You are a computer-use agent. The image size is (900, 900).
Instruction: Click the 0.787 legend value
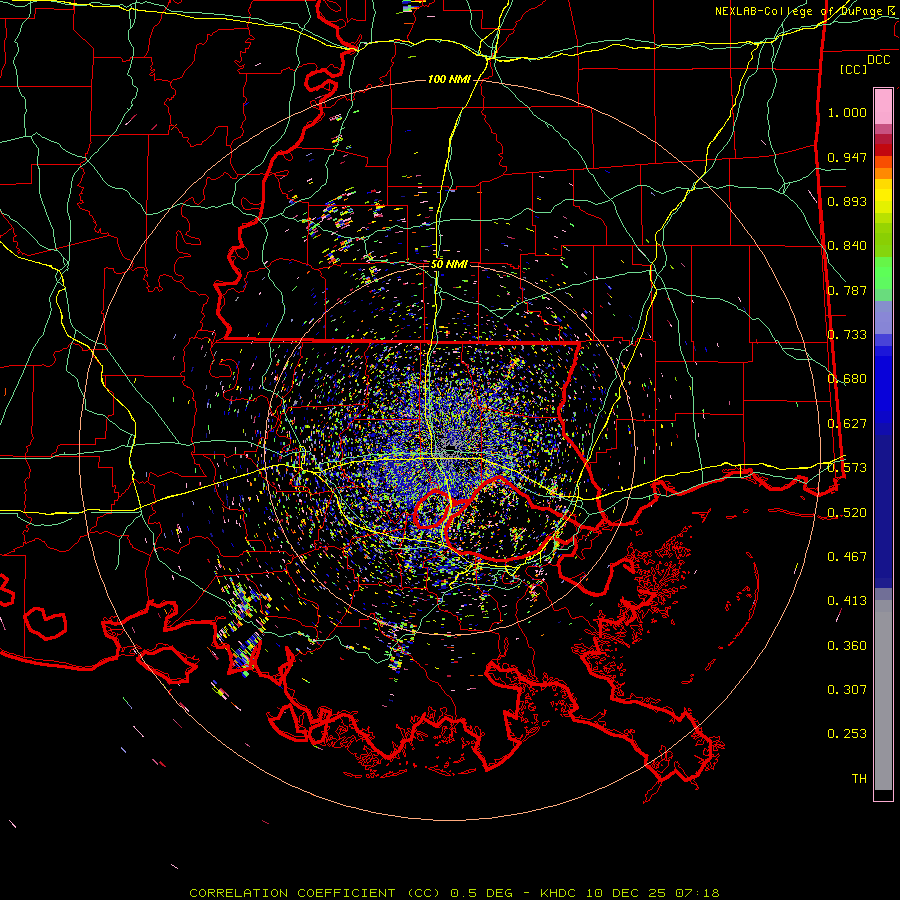click(x=847, y=290)
